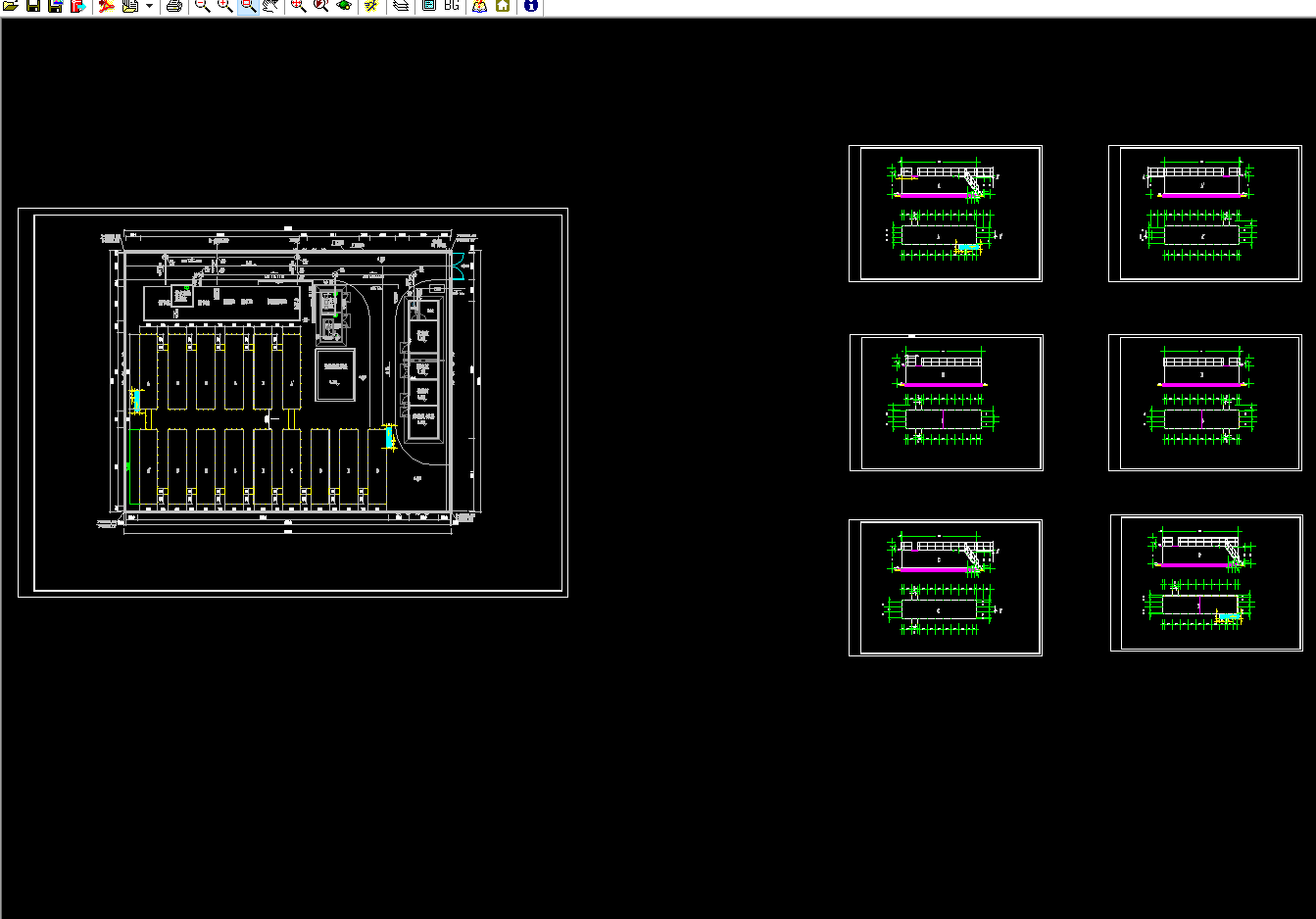Screen dimensions: 1316x919
Task: Open the help book icon
Action: coord(479,6)
